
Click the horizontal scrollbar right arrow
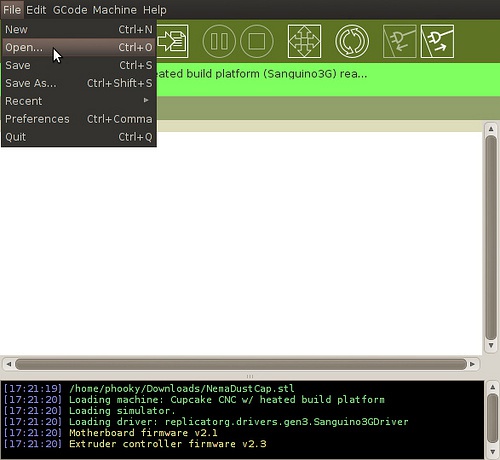coord(472,364)
